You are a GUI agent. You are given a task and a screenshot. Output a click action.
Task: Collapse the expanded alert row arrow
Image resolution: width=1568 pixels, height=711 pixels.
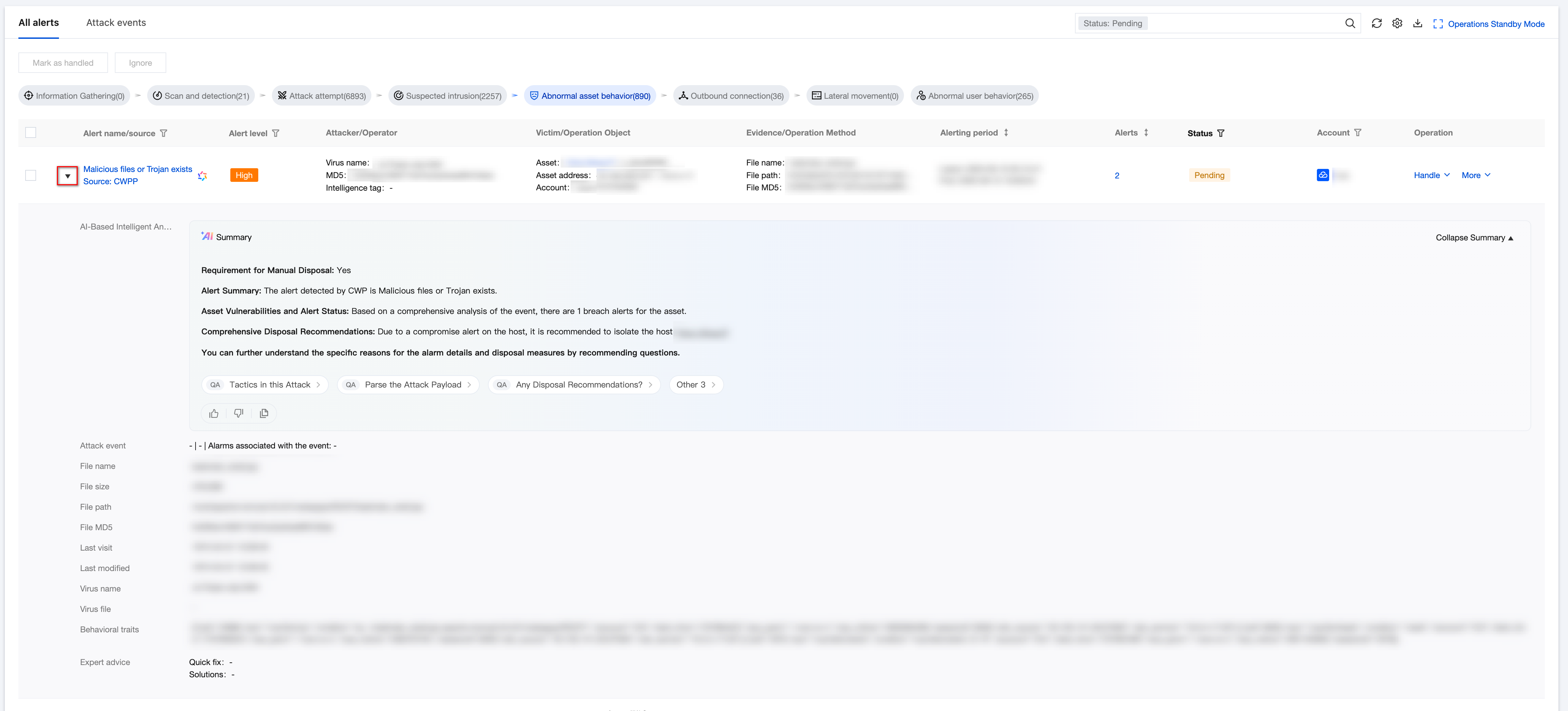click(67, 176)
